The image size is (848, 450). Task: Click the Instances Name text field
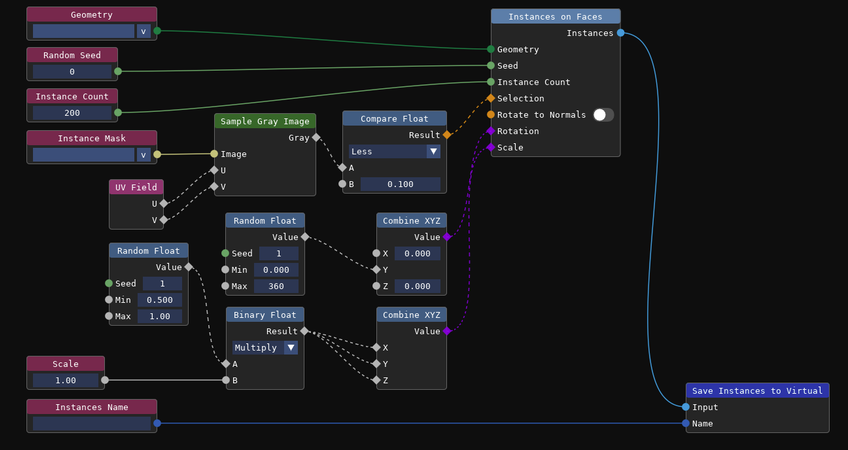[91, 423]
